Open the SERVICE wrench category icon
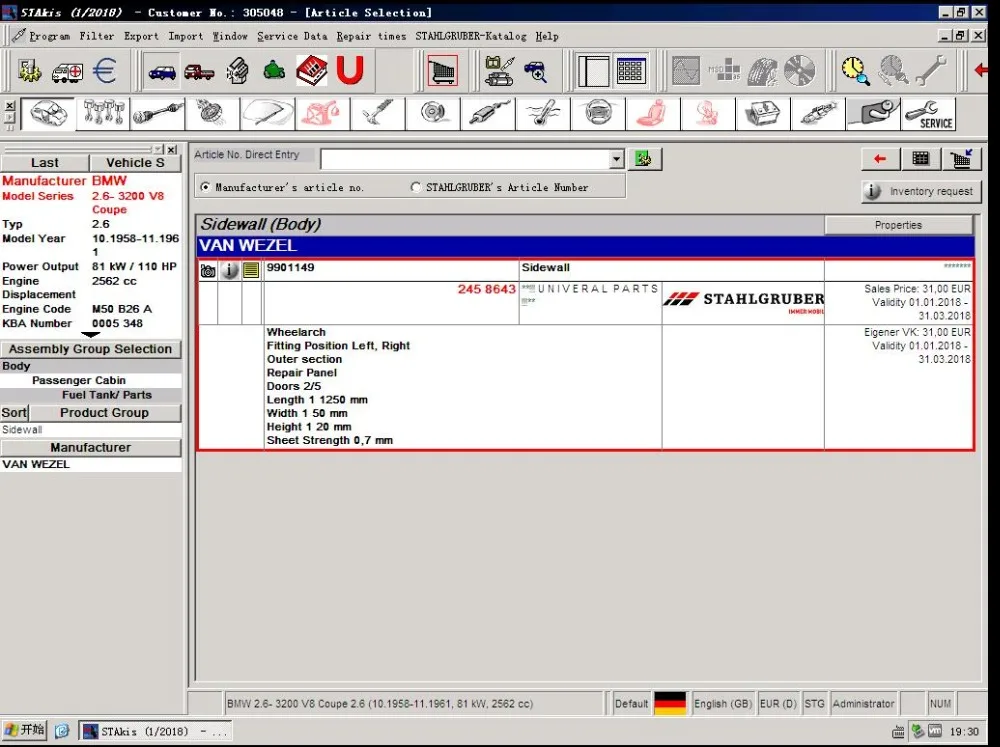 pos(929,114)
